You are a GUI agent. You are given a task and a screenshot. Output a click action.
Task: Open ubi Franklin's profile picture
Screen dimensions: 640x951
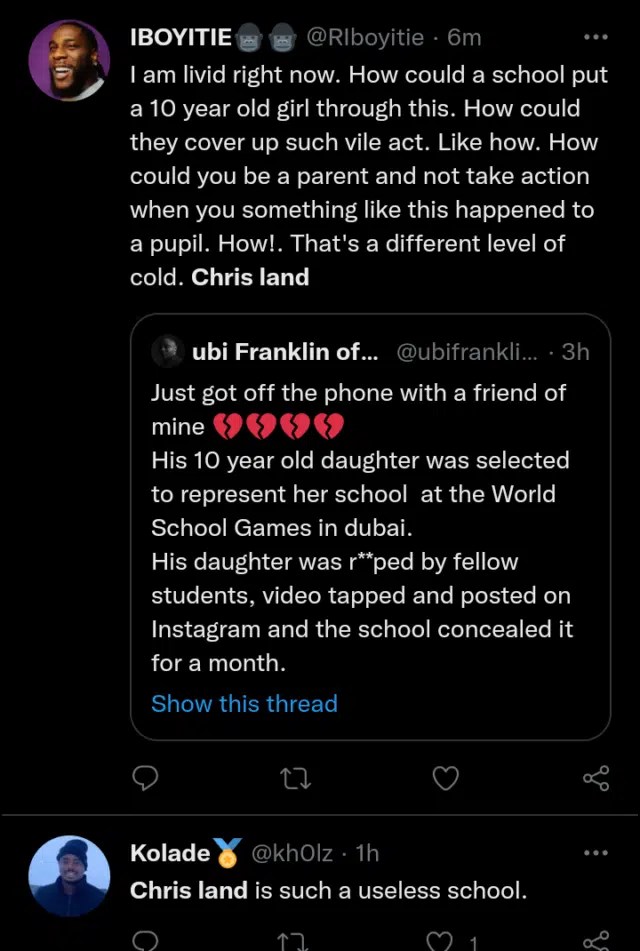pyautogui.click(x=168, y=351)
